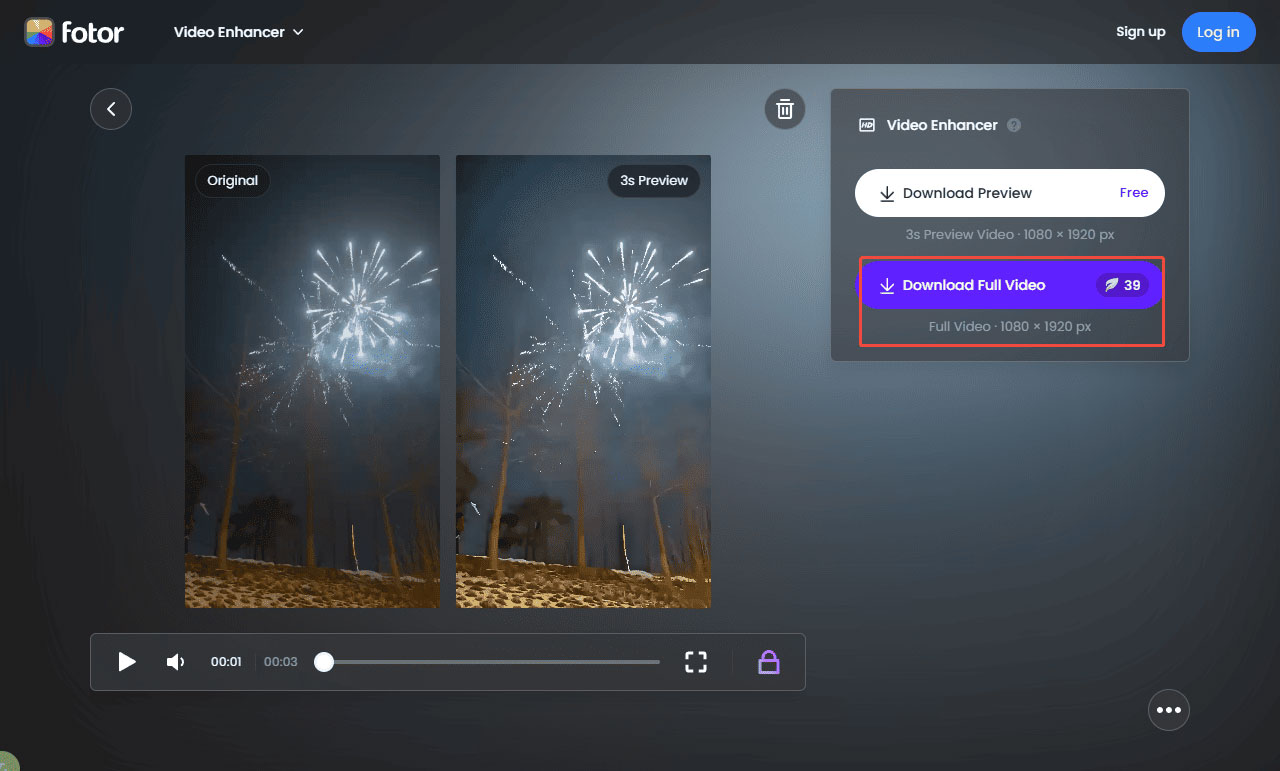Screen dimensions: 1280x771
Task: Click the purple lock icon
Action: pyautogui.click(x=768, y=662)
